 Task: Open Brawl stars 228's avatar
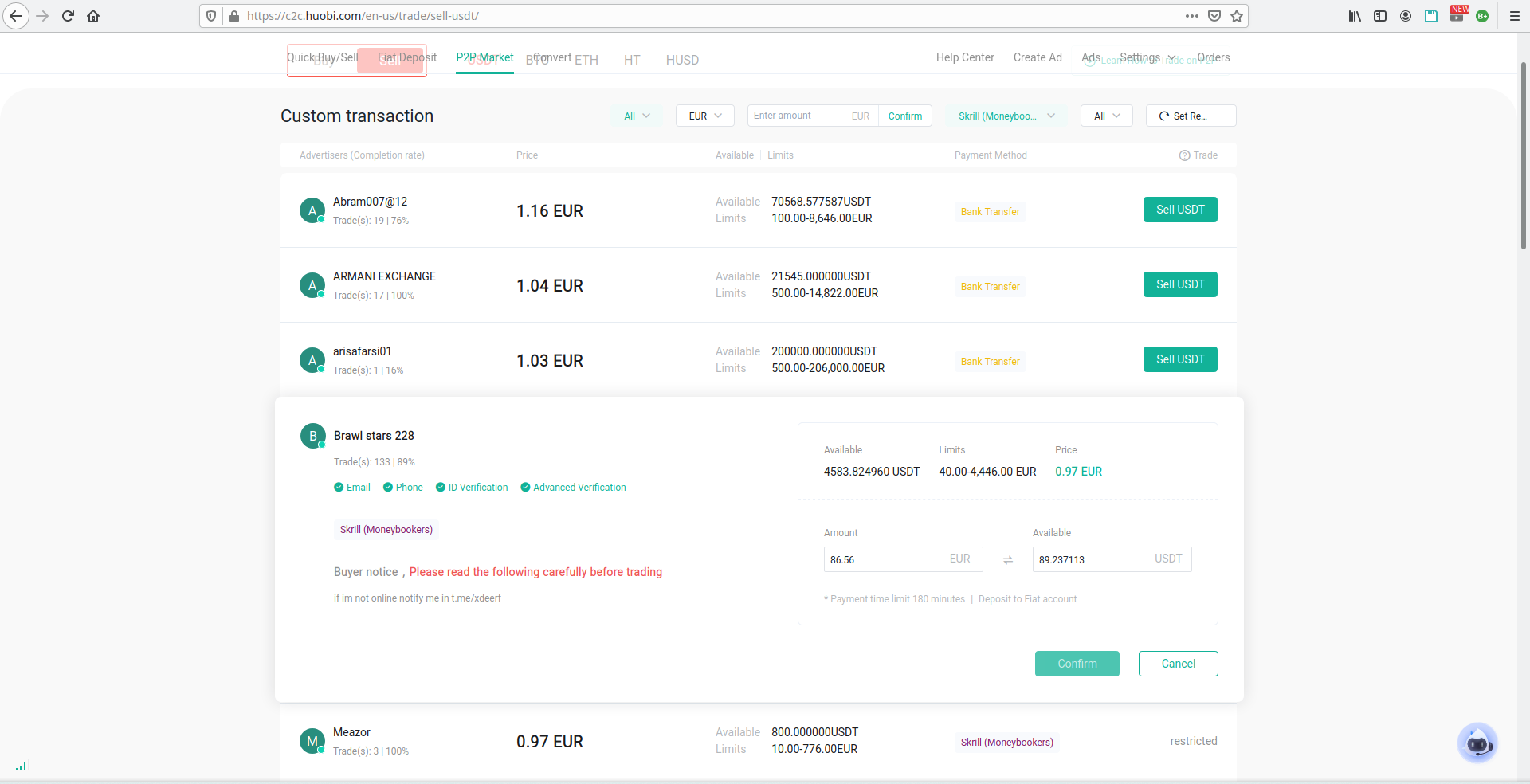point(313,436)
